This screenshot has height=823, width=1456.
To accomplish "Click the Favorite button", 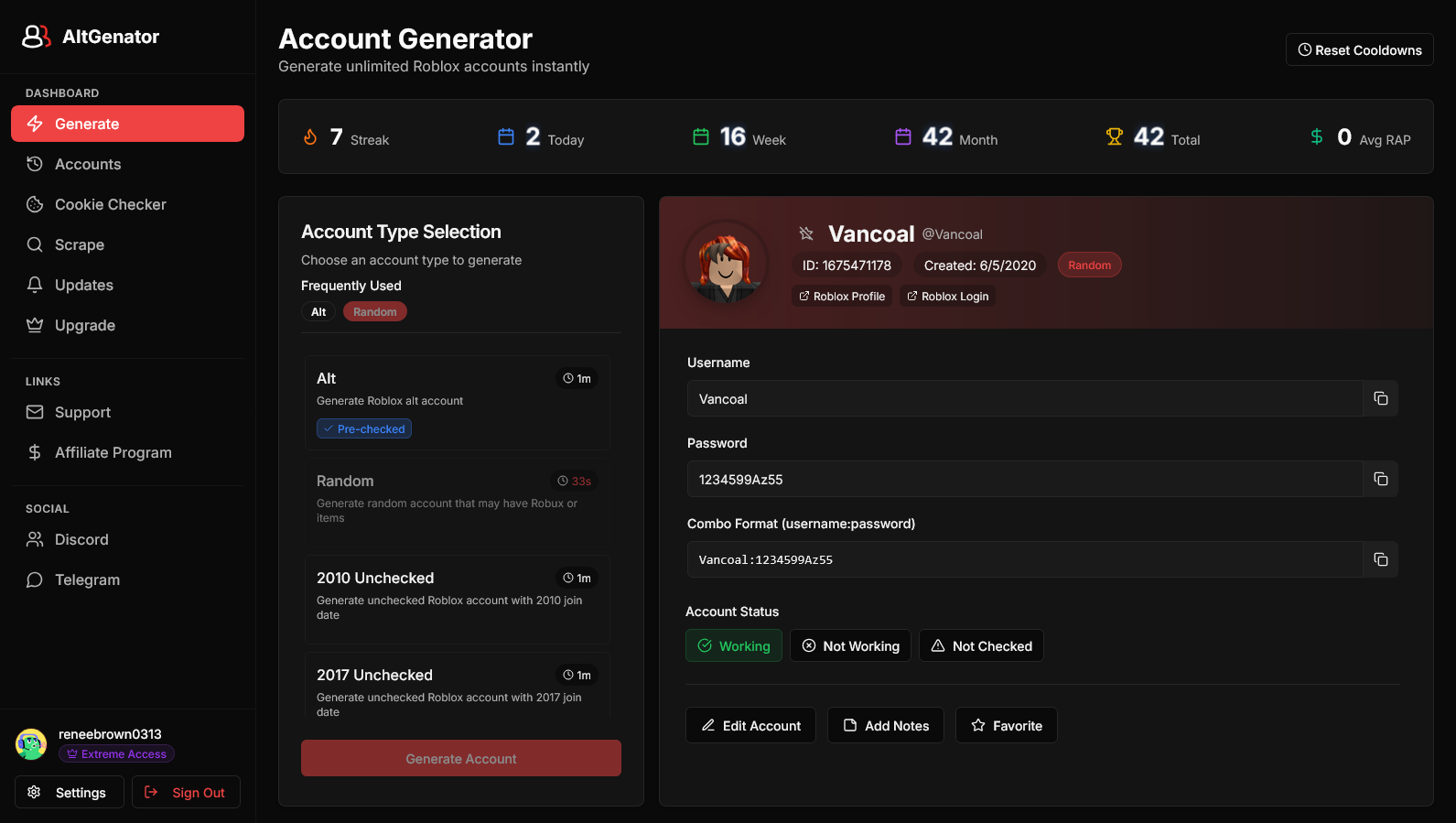I will tap(1007, 725).
